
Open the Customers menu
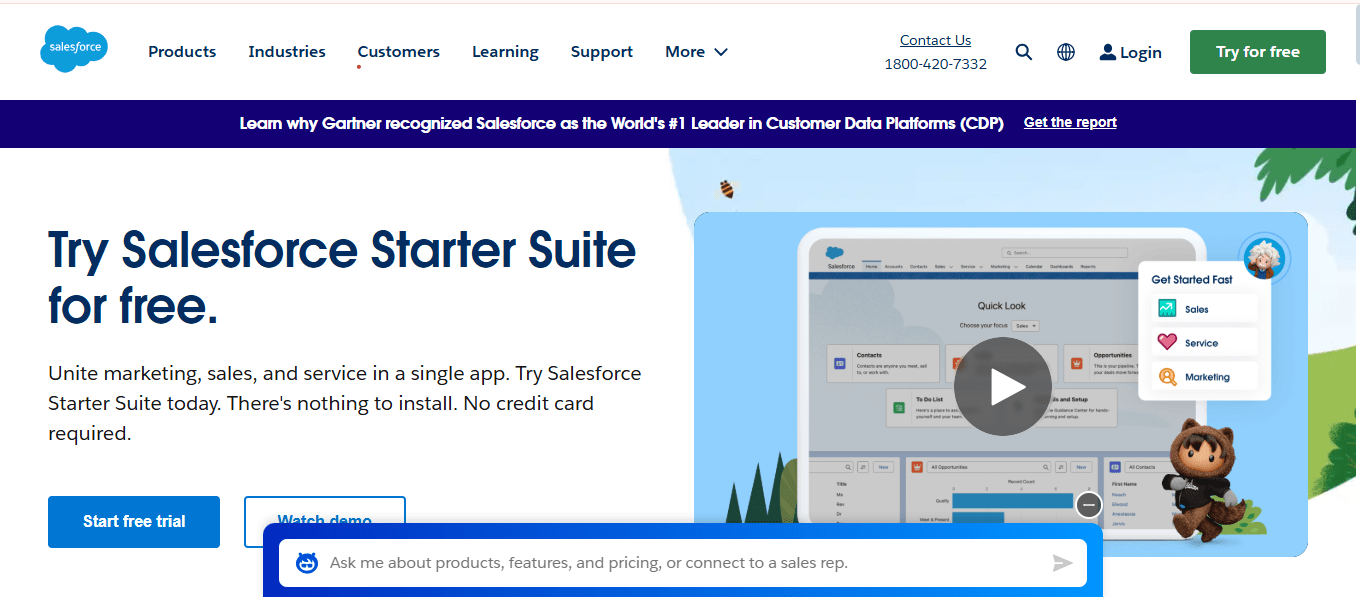click(398, 52)
